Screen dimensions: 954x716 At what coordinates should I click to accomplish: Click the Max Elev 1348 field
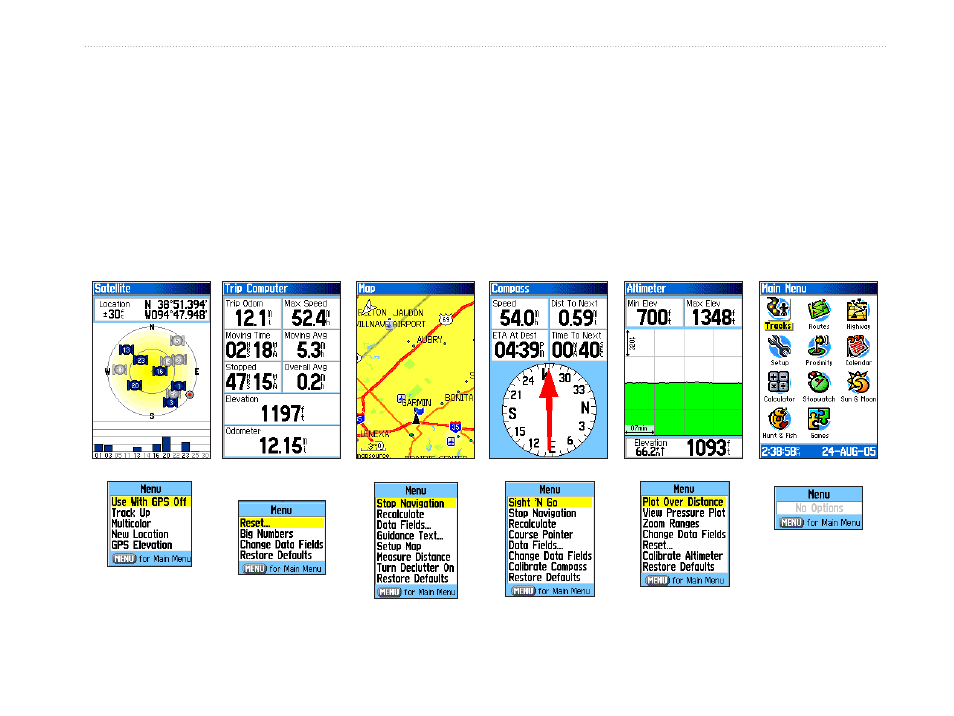[x=713, y=313]
